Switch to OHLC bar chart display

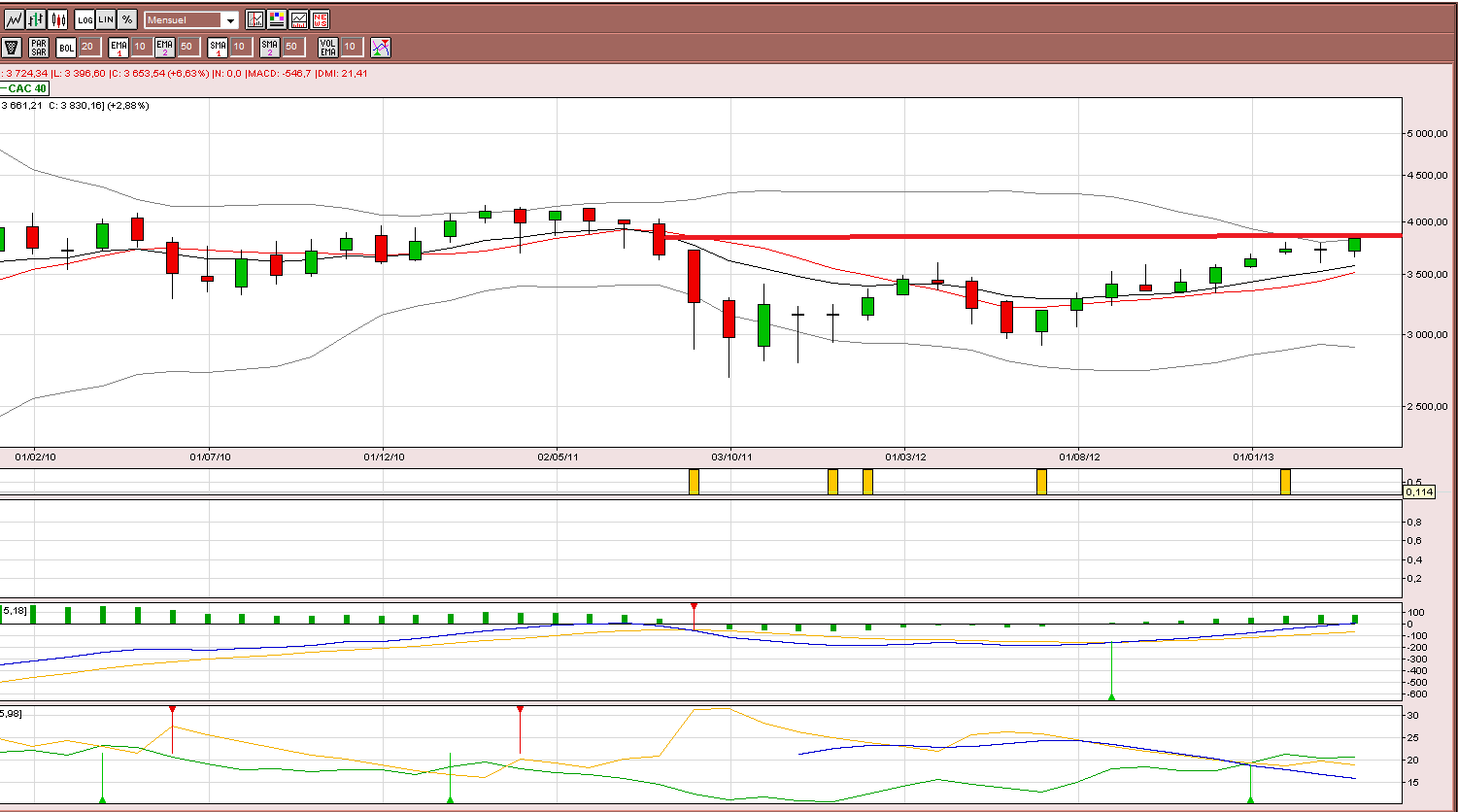(x=36, y=19)
